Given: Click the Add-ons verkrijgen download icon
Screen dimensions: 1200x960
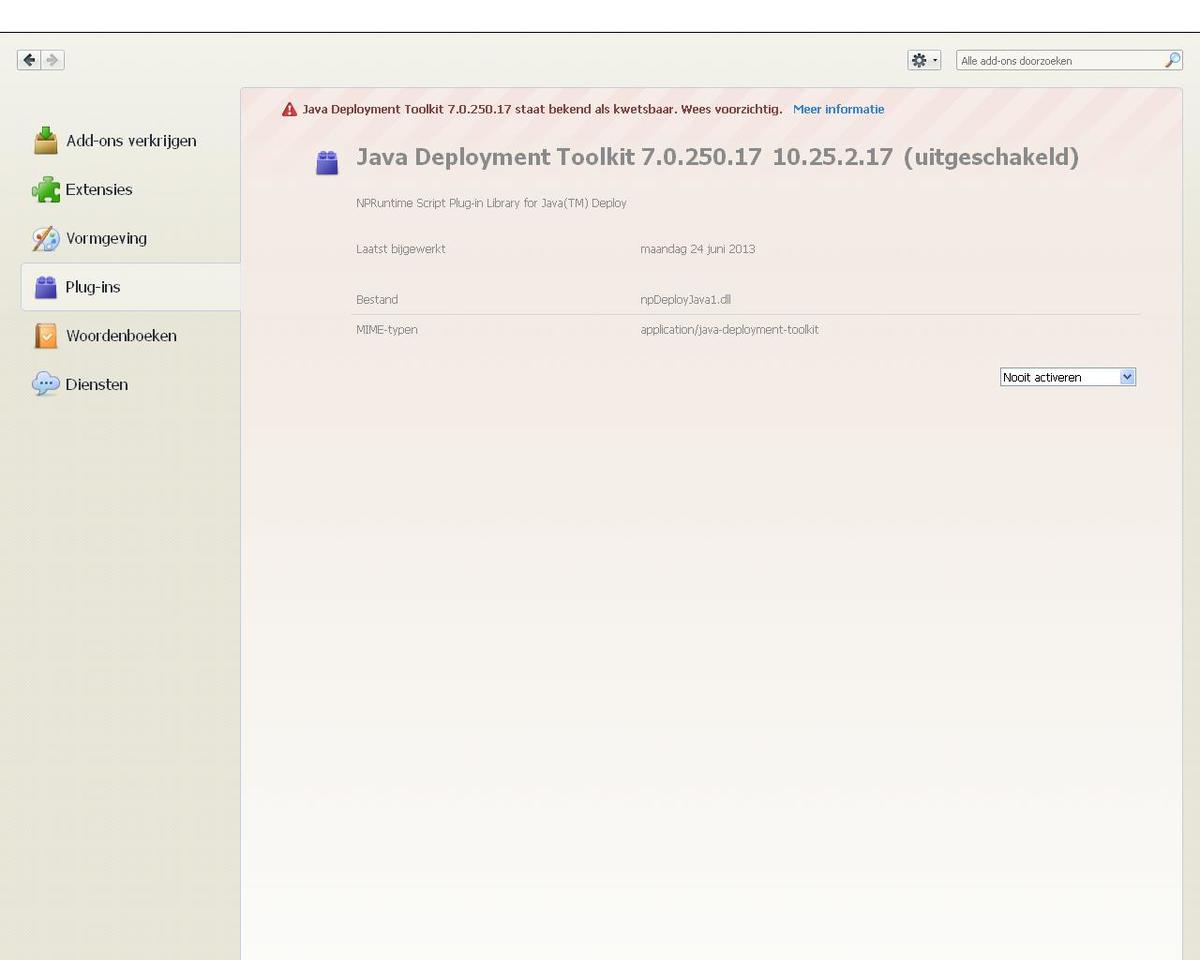Looking at the screenshot, I should click(x=45, y=141).
